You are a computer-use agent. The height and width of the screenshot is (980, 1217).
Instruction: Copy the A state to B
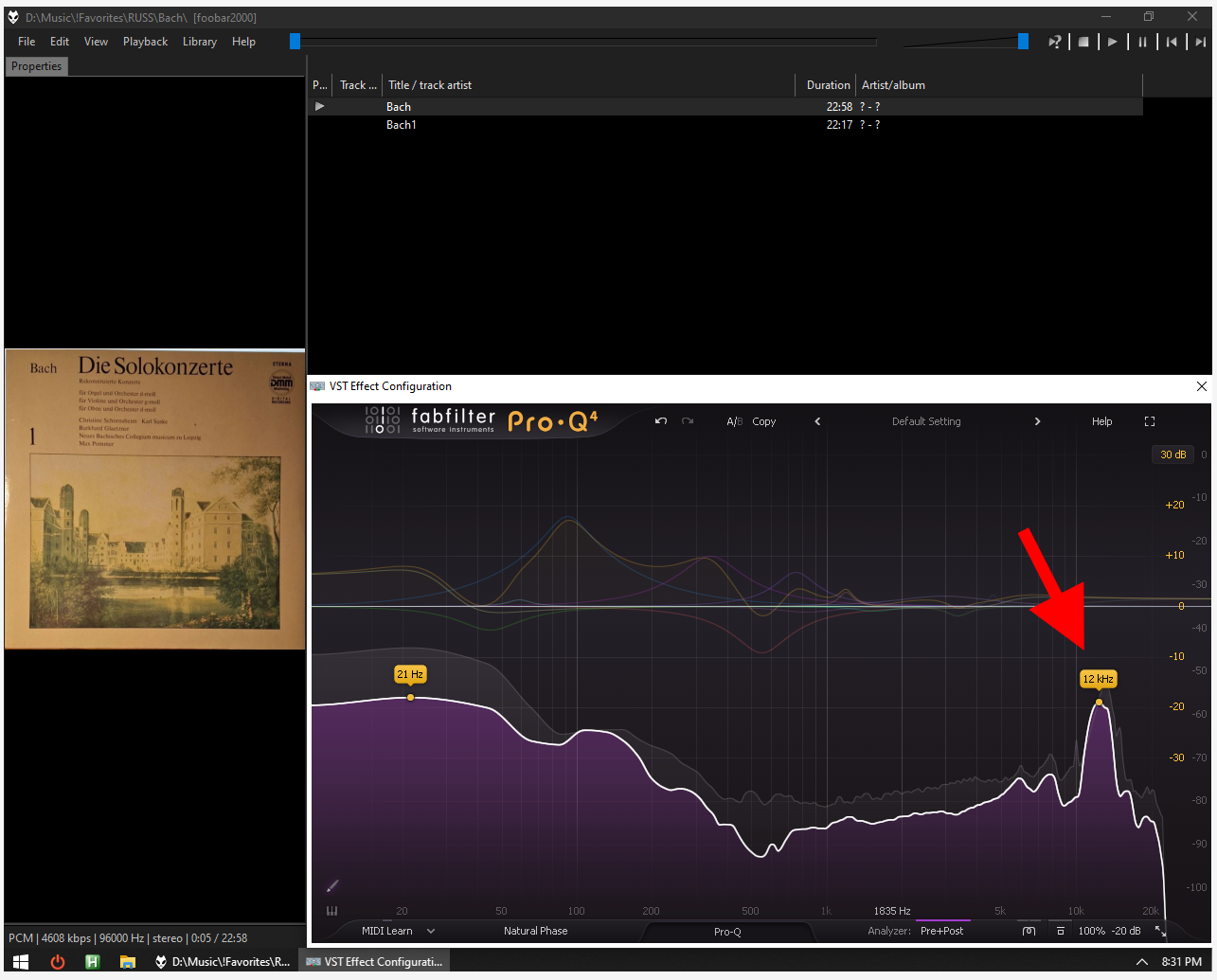[x=764, y=421]
